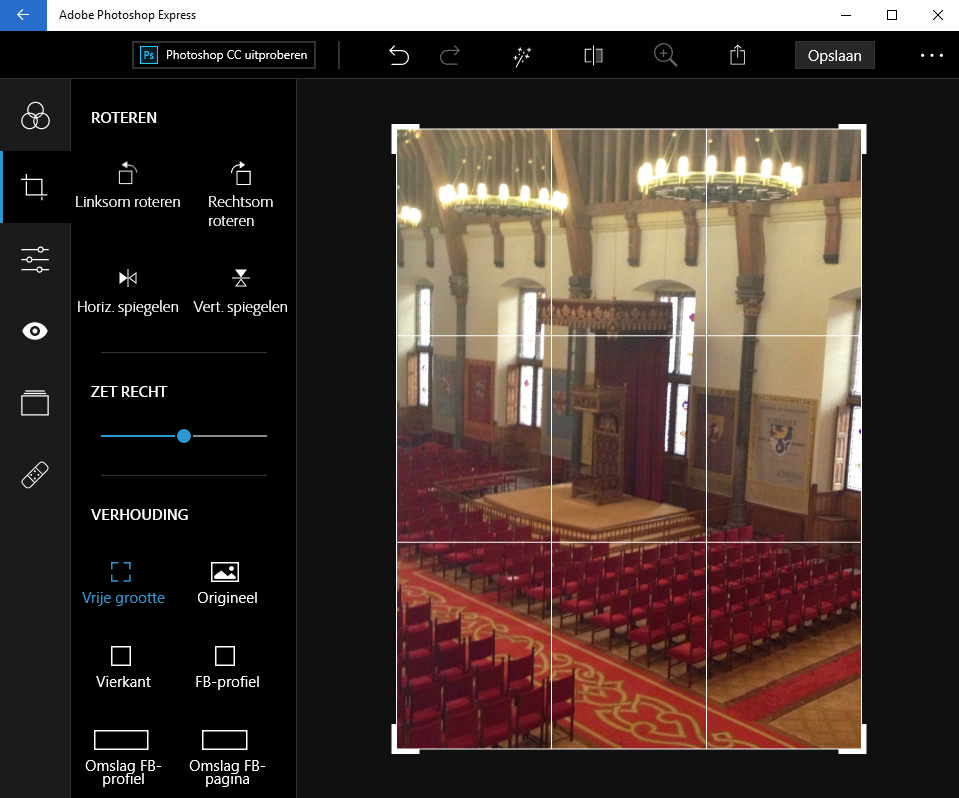The image size is (959, 798).
Task: Select the spot healing bandage tool
Action: click(35, 475)
